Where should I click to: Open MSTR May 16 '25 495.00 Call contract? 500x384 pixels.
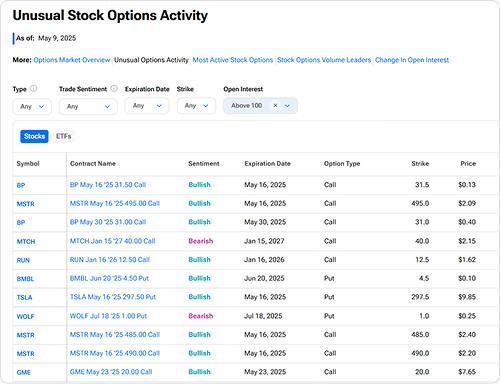[115, 204]
